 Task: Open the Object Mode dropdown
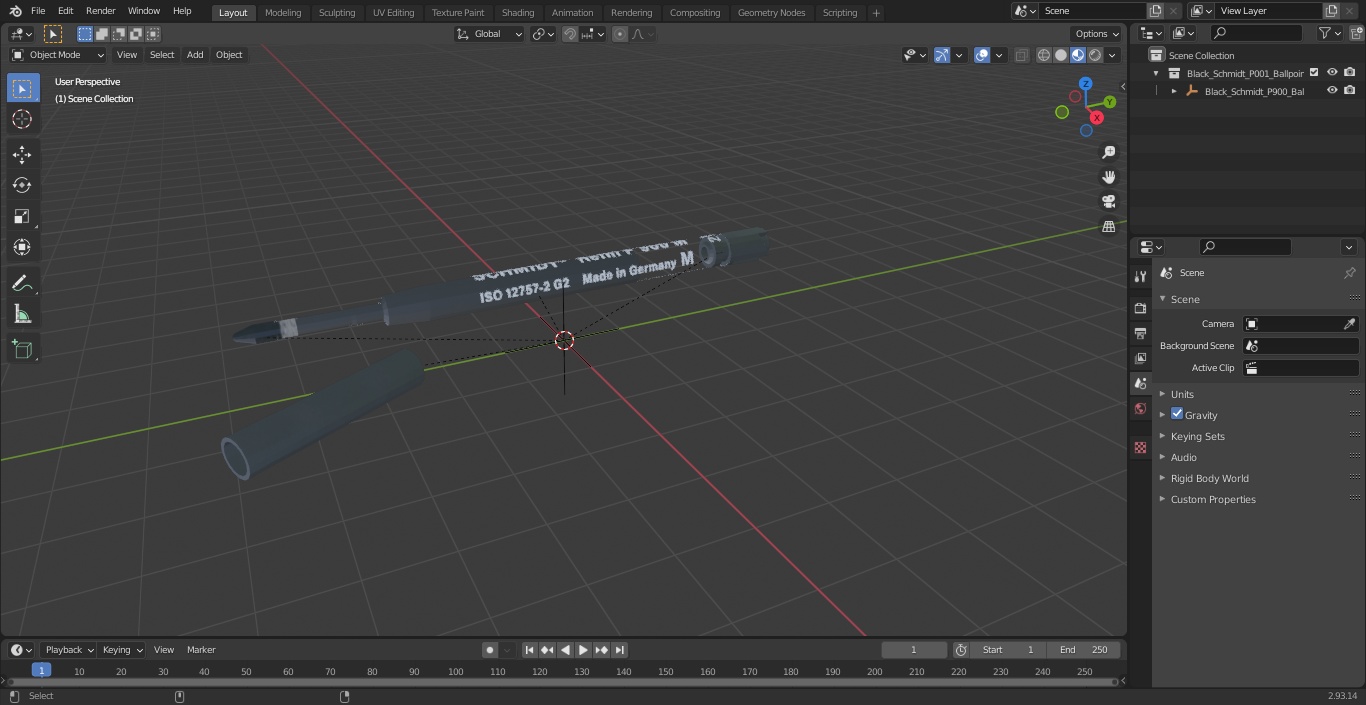tap(58, 55)
